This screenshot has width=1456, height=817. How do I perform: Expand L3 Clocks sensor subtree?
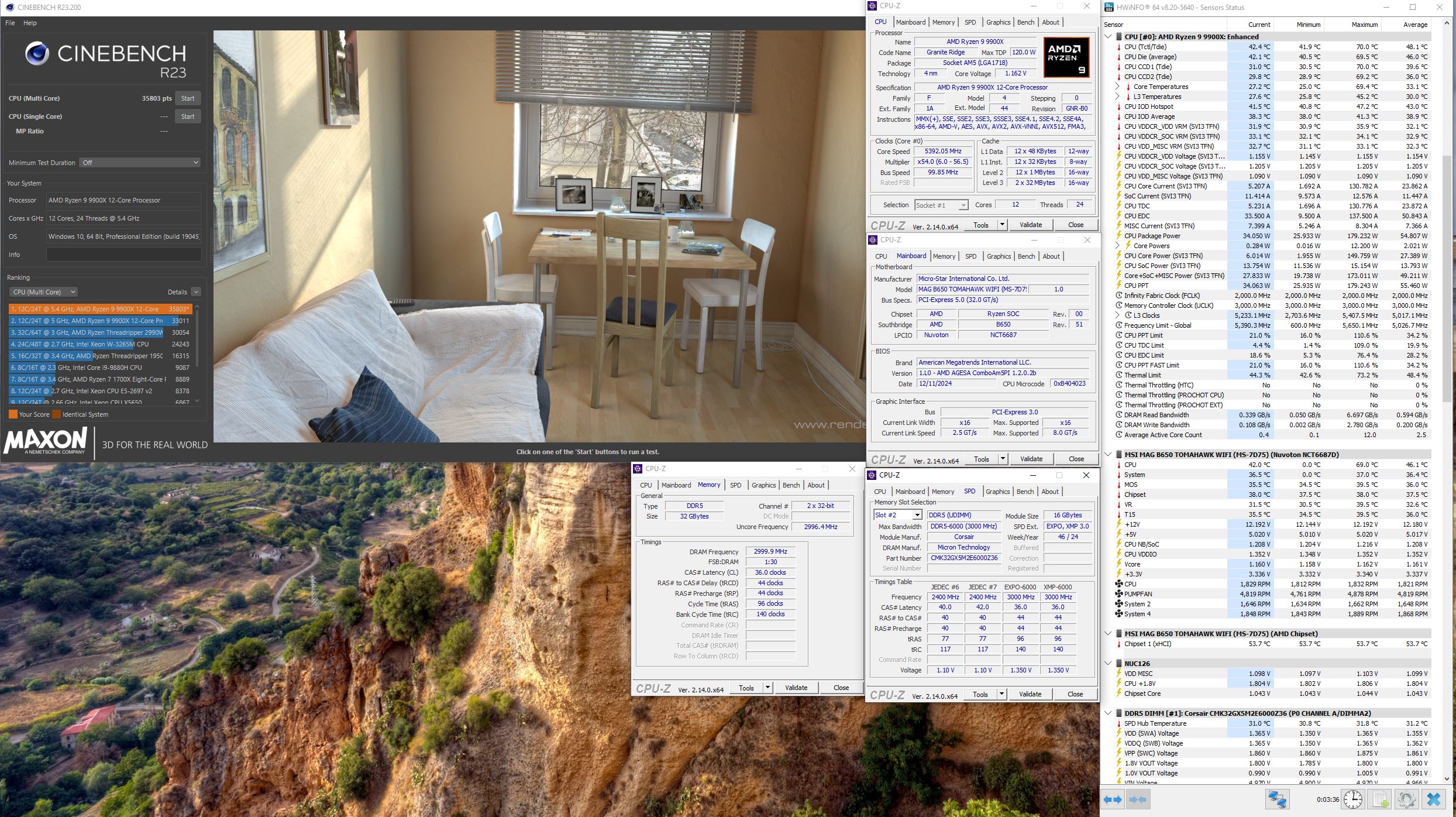[1117, 315]
